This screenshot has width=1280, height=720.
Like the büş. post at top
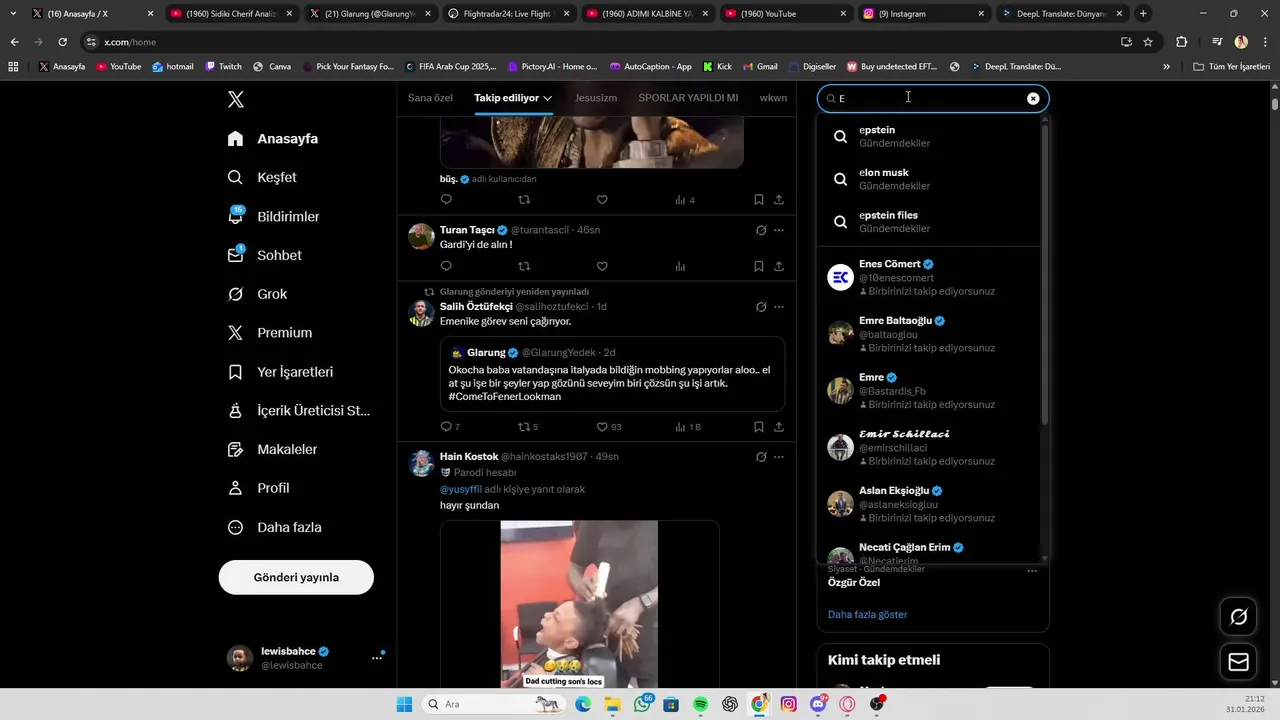click(602, 199)
